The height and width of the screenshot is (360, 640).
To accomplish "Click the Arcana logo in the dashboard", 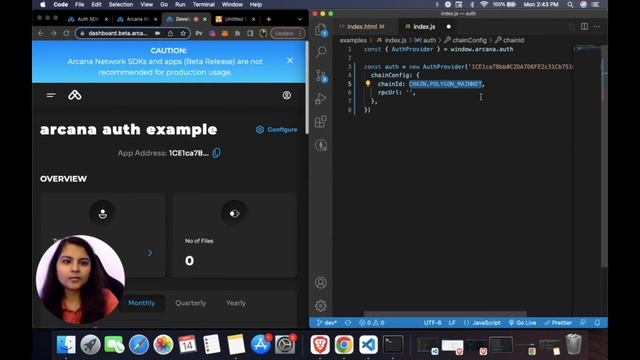I will (75, 95).
